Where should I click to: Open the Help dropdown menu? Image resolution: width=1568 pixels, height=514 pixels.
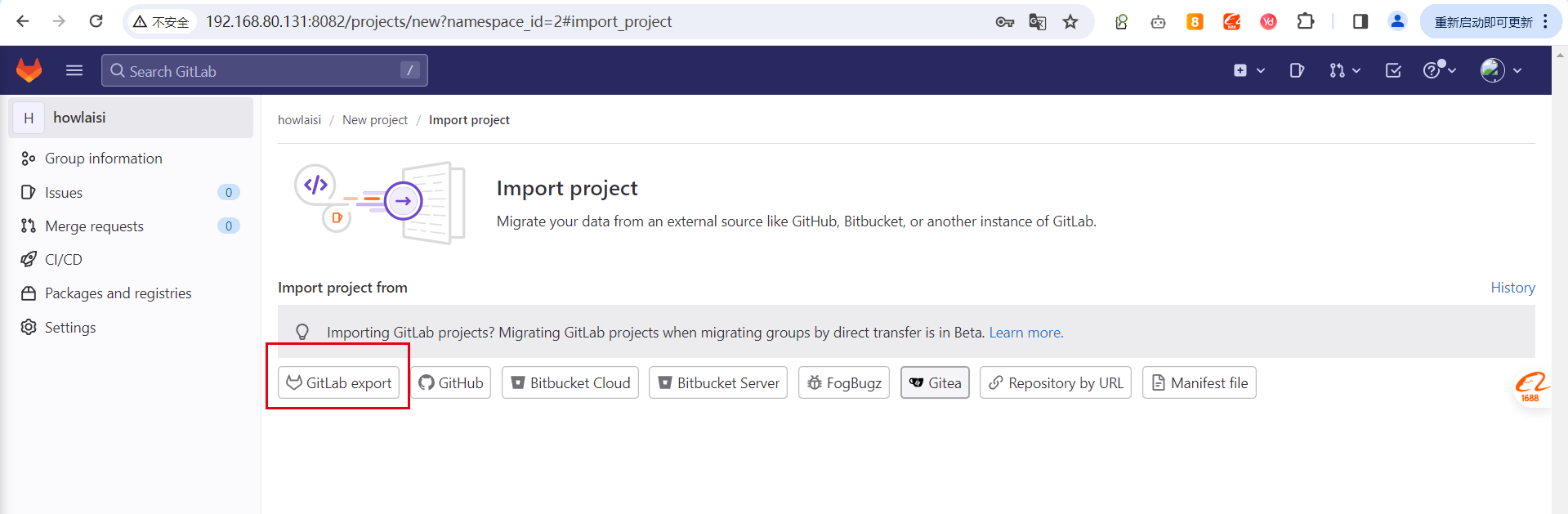tap(1439, 70)
